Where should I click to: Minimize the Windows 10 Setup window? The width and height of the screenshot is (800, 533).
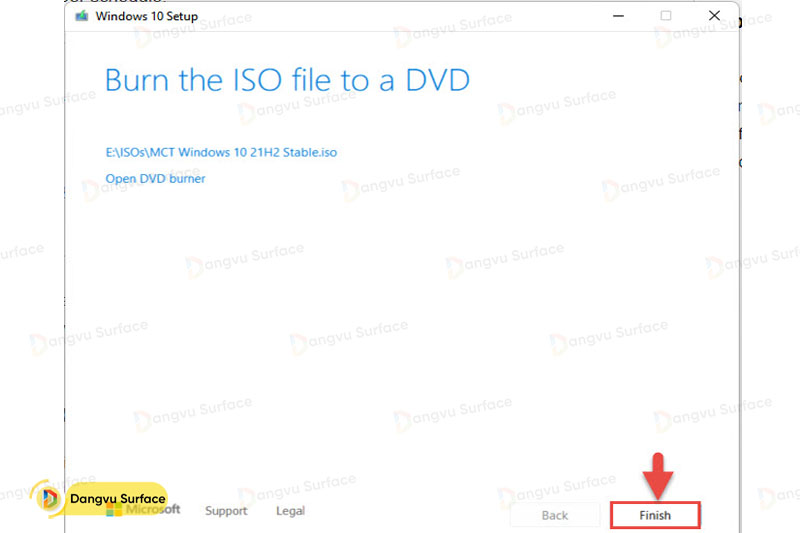click(x=618, y=16)
